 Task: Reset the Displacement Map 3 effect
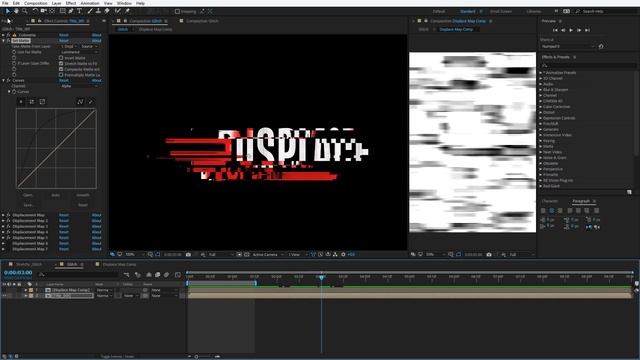point(64,227)
